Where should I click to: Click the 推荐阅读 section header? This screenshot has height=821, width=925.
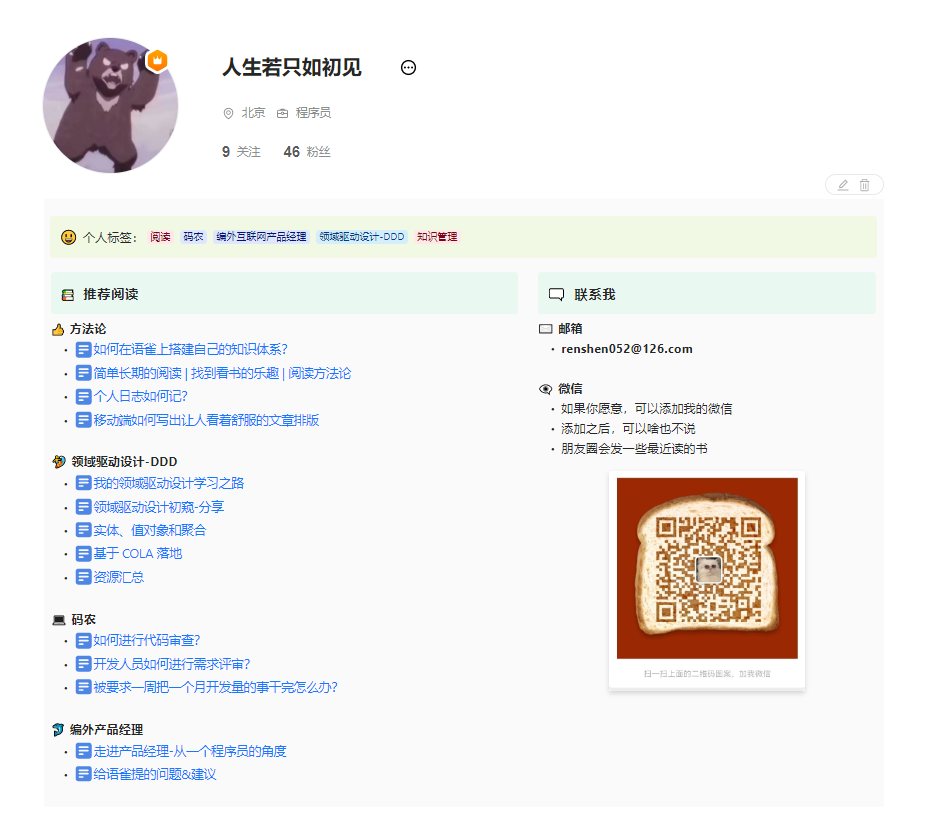pyautogui.click(x=284, y=294)
